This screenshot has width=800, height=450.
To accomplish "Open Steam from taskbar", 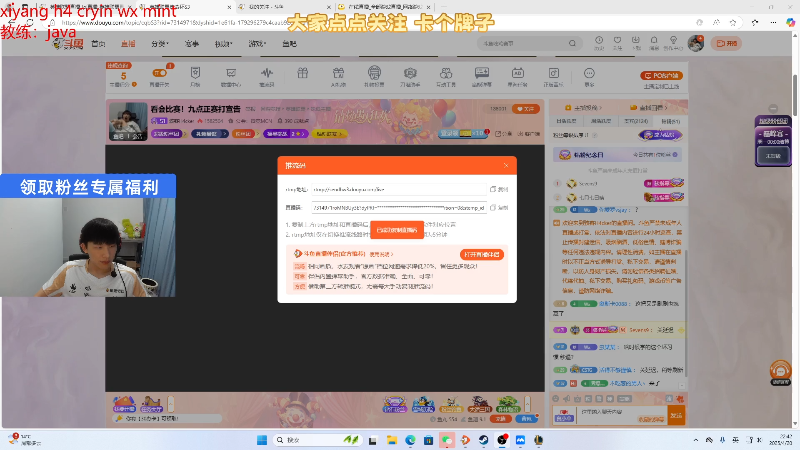I will click(x=483, y=440).
